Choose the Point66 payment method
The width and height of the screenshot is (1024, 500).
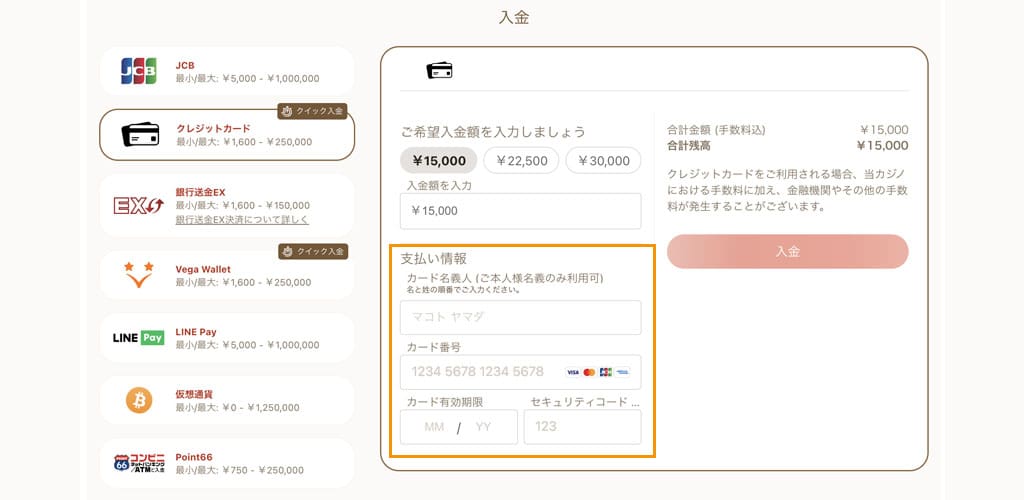[x=227, y=463]
